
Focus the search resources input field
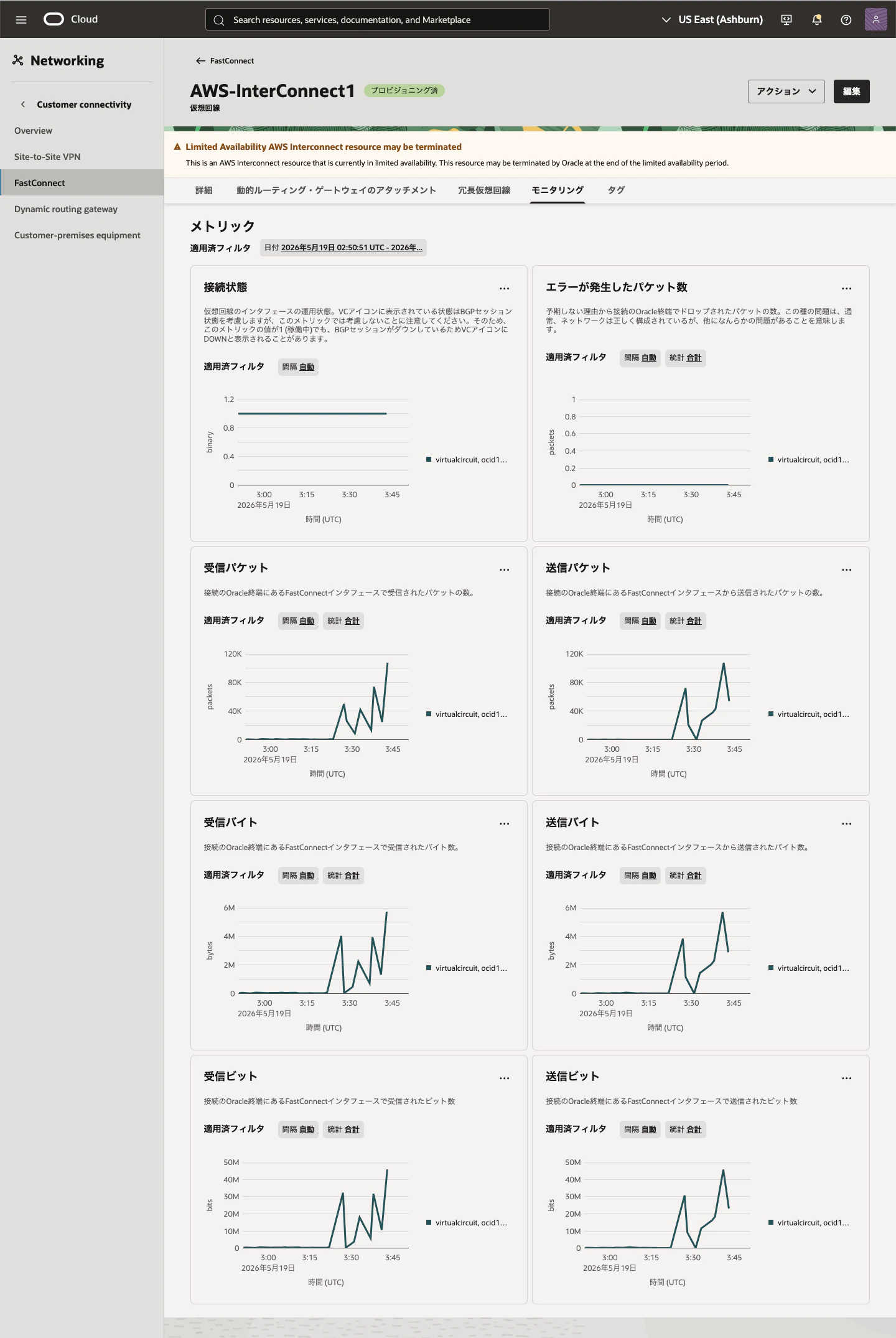click(378, 20)
